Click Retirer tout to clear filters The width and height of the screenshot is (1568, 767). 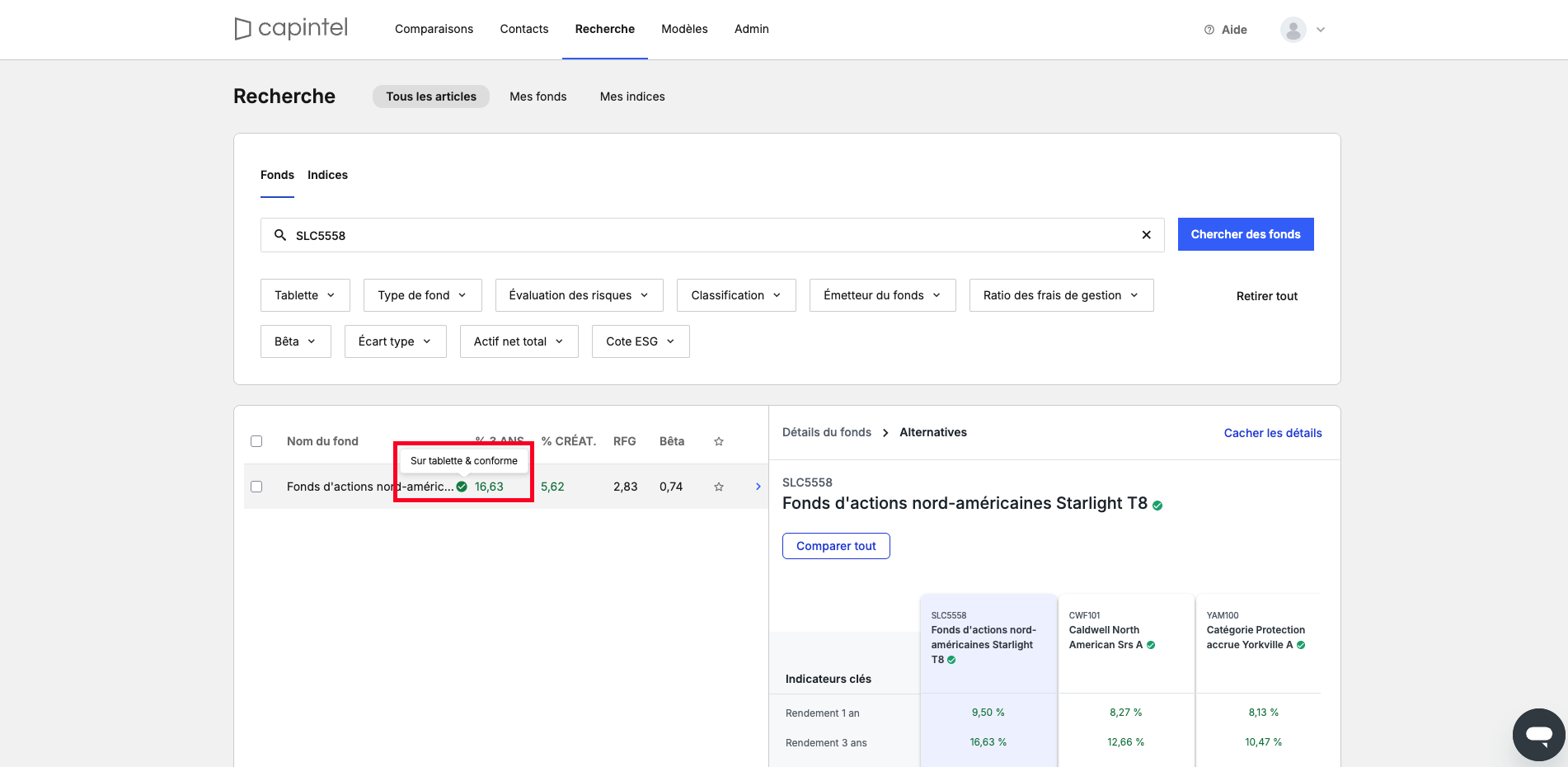pyautogui.click(x=1267, y=296)
